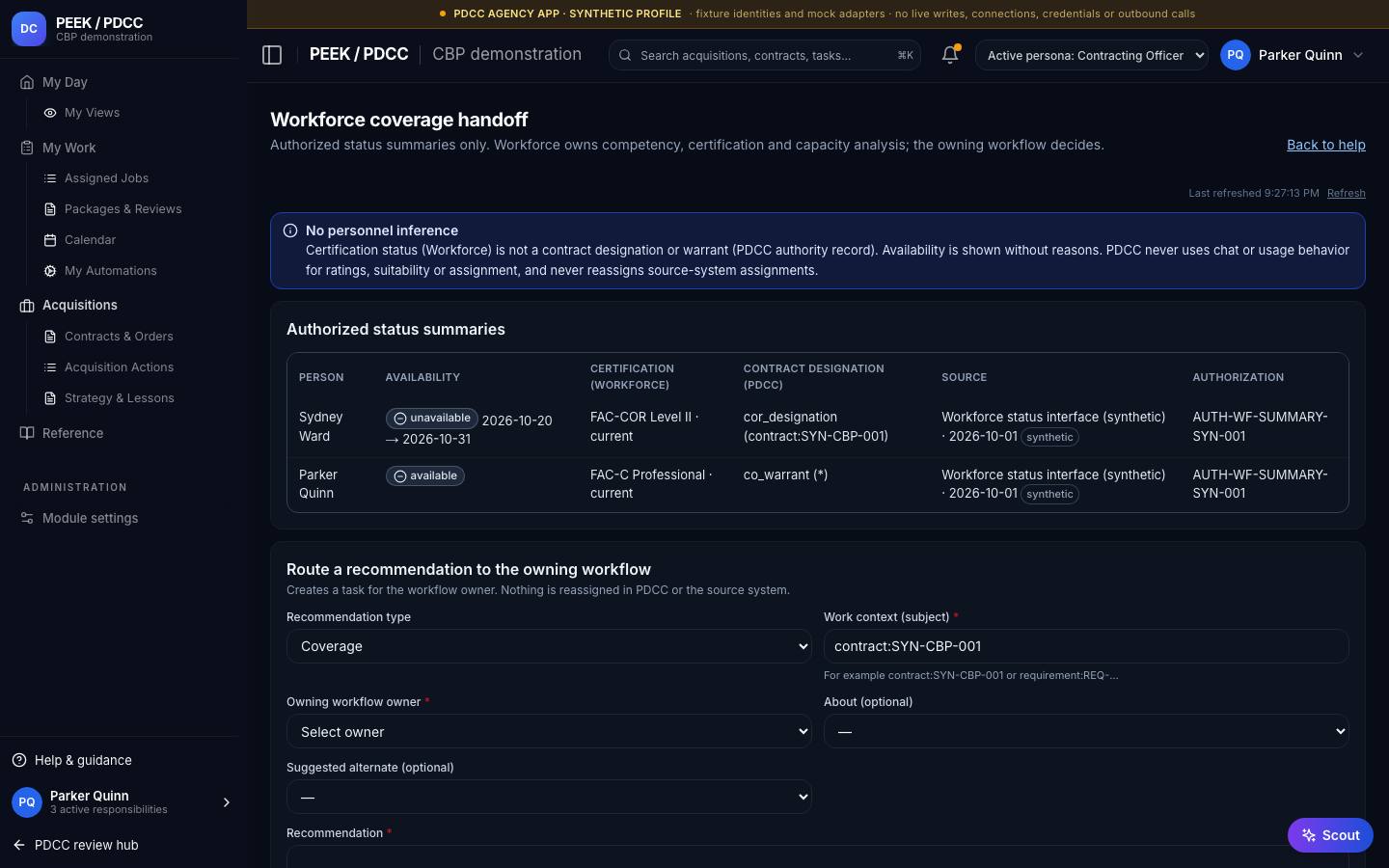This screenshot has height=868, width=1389.
Task: Click the Acquisitions briefcase icon
Action: click(x=27, y=306)
